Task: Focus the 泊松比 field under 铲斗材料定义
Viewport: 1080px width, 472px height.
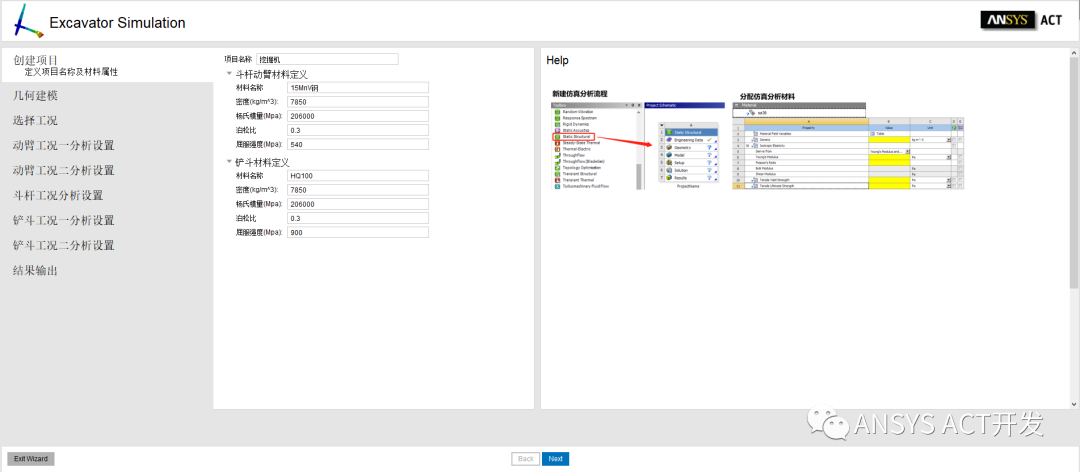Action: pos(357,218)
